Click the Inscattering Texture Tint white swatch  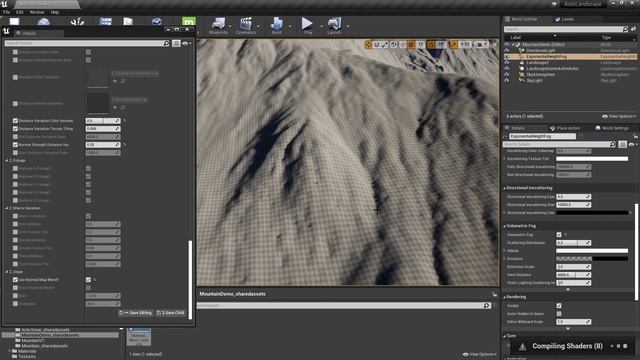592,159
